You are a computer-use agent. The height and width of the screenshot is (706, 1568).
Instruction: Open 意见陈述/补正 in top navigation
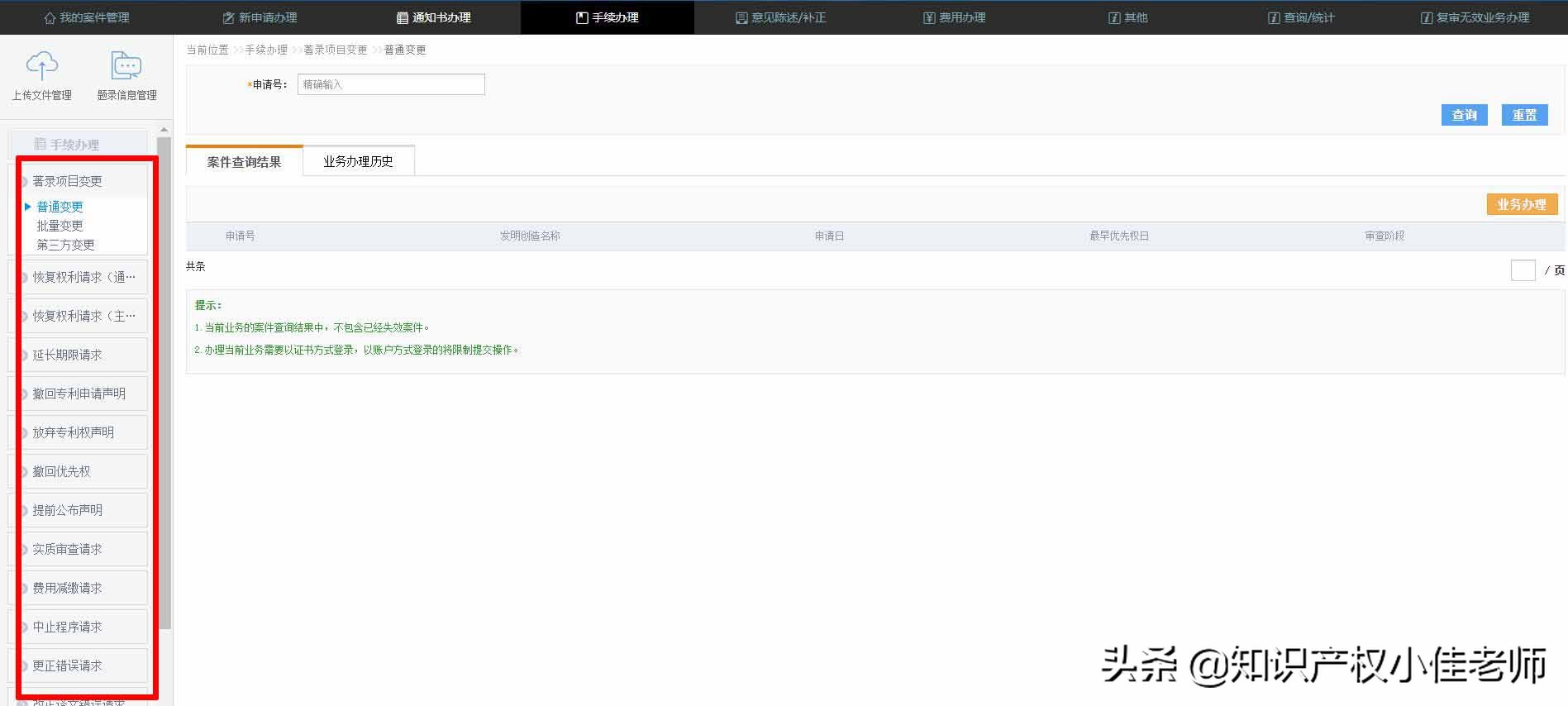click(x=781, y=17)
